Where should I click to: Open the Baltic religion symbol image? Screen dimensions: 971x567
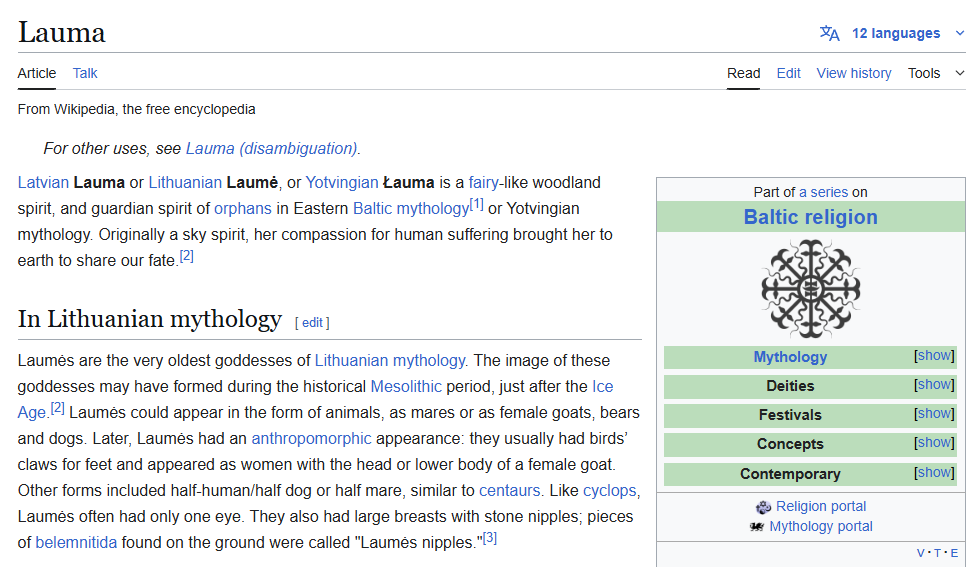click(811, 288)
